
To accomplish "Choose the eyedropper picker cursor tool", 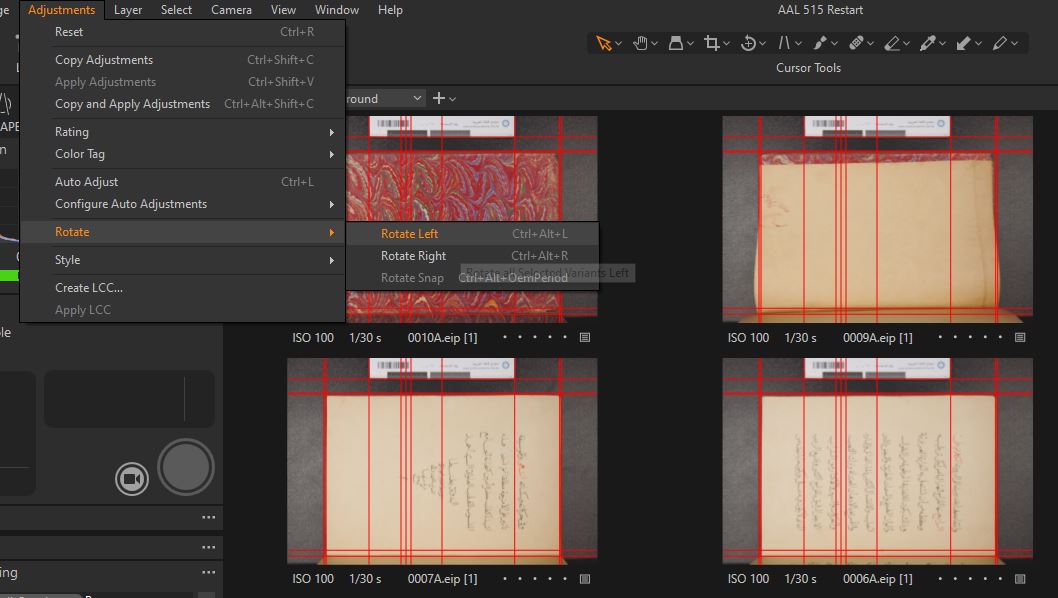I will (x=928, y=43).
